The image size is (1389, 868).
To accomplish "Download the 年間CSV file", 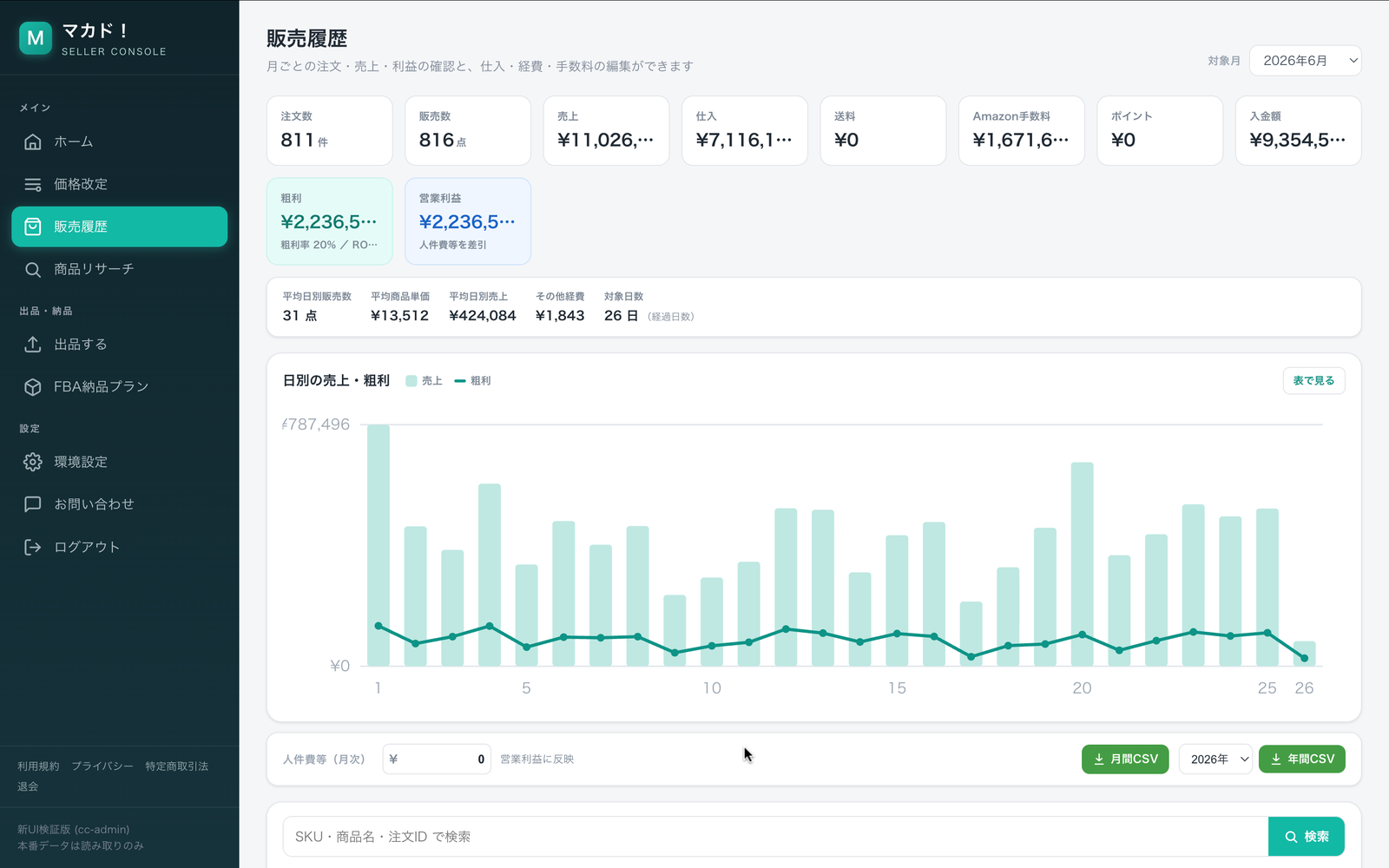I will pyautogui.click(x=1302, y=759).
